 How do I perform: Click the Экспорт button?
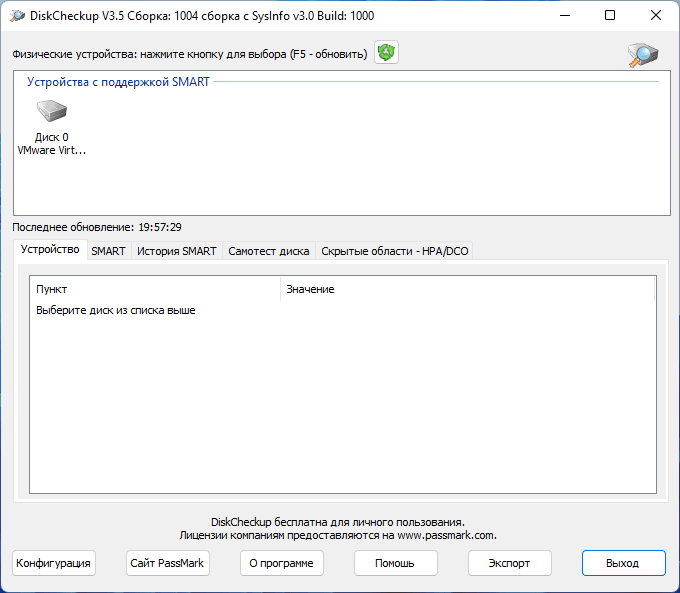(x=510, y=563)
